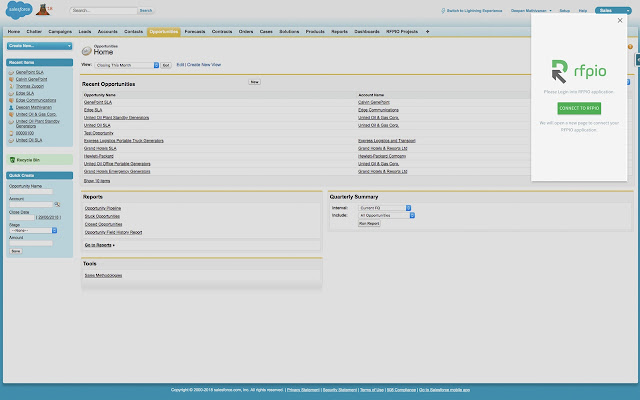Click the Edge SLA recent item icon

[x=11, y=93]
